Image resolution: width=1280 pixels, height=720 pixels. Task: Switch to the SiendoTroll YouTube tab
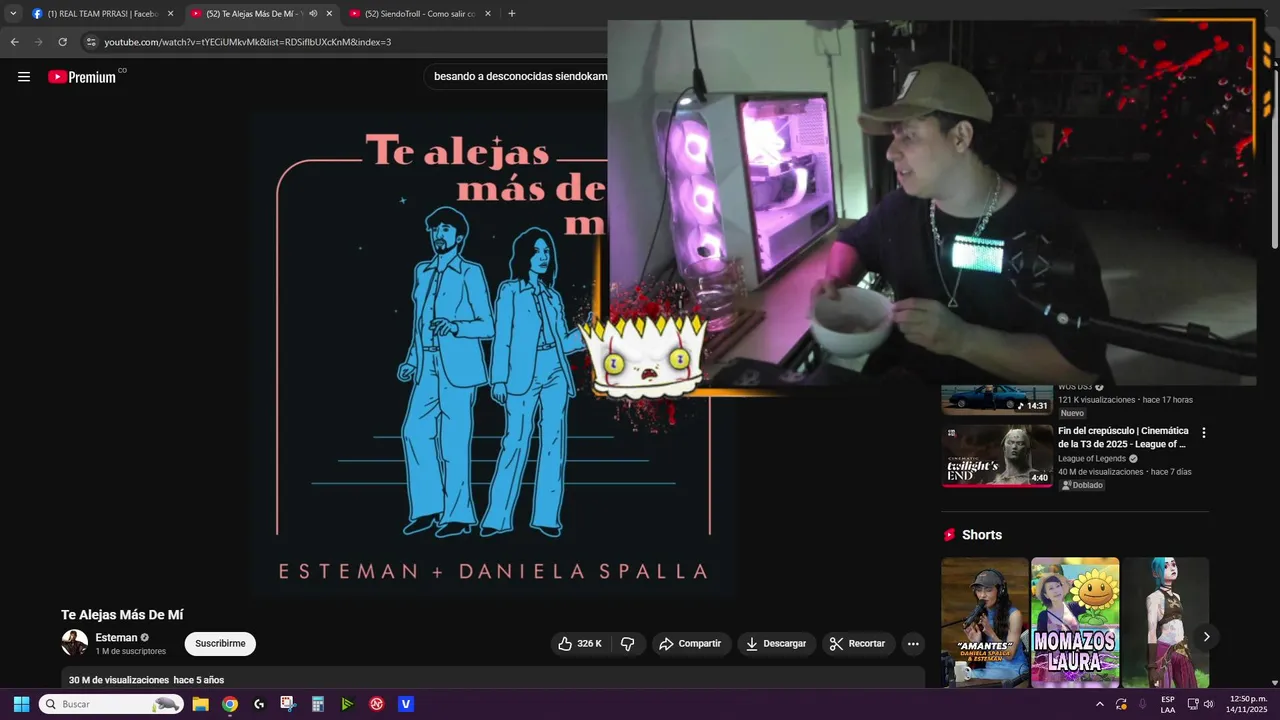(x=420, y=14)
